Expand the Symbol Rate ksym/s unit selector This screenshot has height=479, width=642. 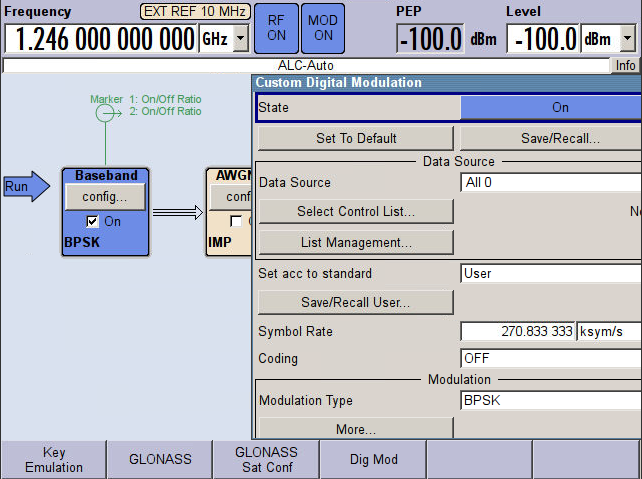click(608, 331)
